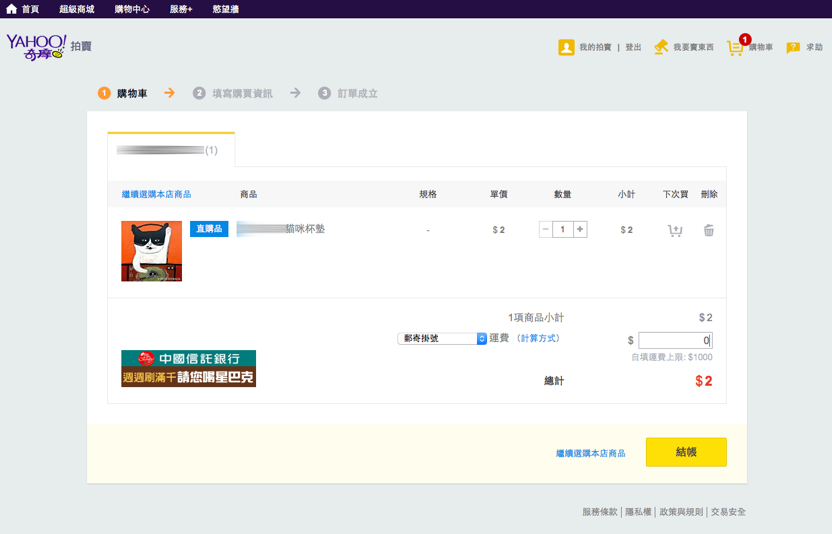832x534 pixels.
Task: Click the help question mark icon
Action: pyautogui.click(x=793, y=47)
